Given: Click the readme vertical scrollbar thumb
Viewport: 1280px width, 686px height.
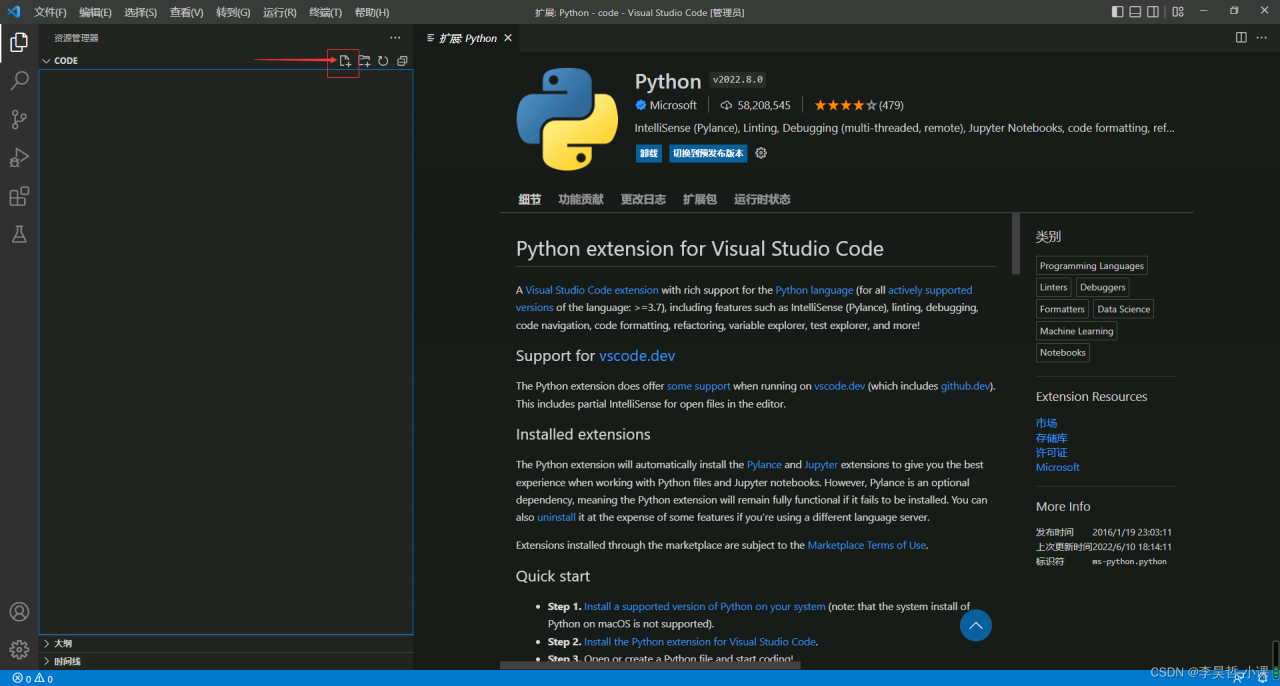Looking at the screenshot, I should [1016, 243].
